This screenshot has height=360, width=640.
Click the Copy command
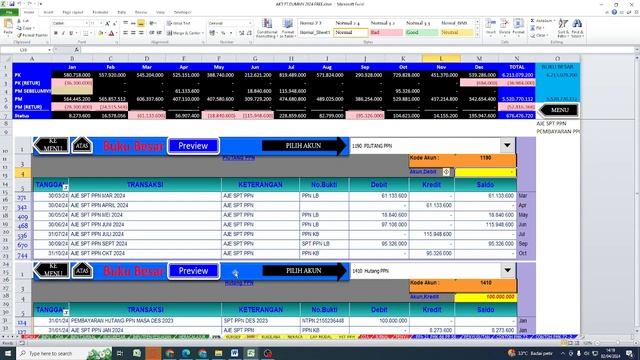point(24,28)
